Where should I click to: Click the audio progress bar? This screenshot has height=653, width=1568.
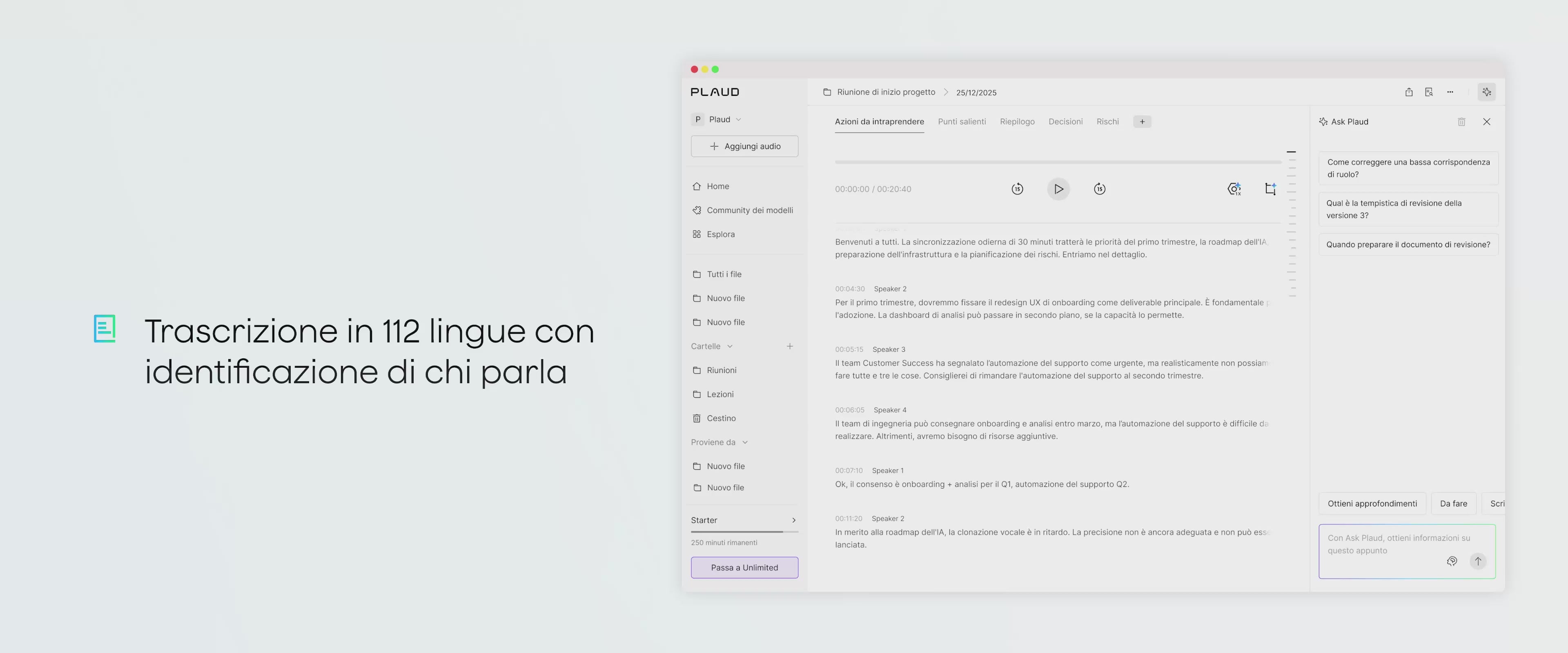point(1058,162)
